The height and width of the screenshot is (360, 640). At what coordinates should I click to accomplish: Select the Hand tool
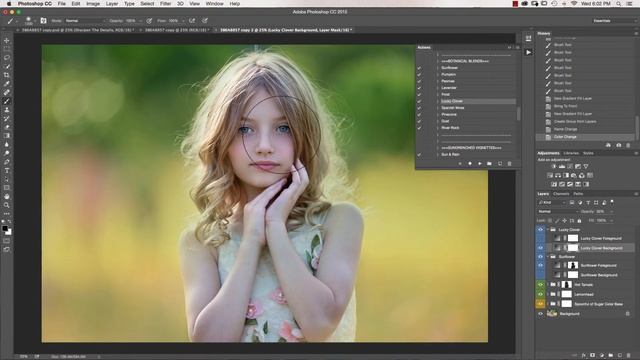(7, 196)
